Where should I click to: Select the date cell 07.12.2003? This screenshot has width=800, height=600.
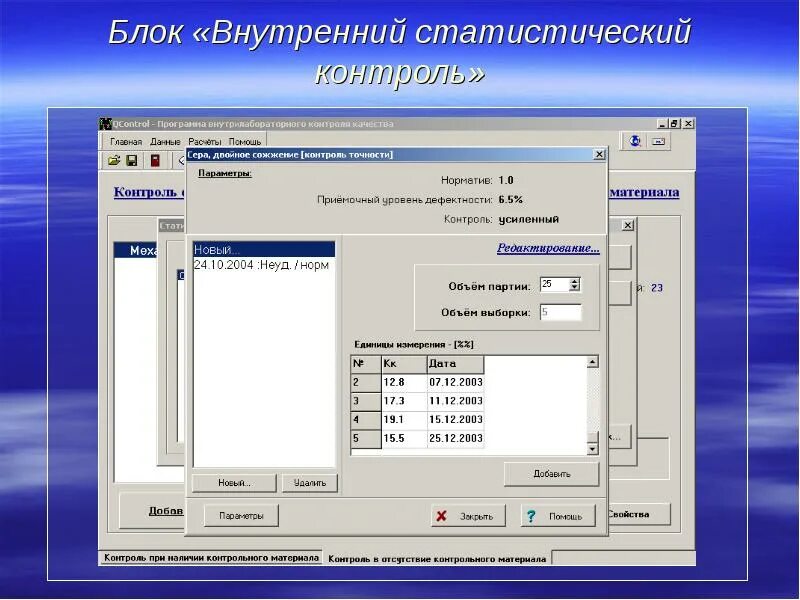(x=455, y=383)
